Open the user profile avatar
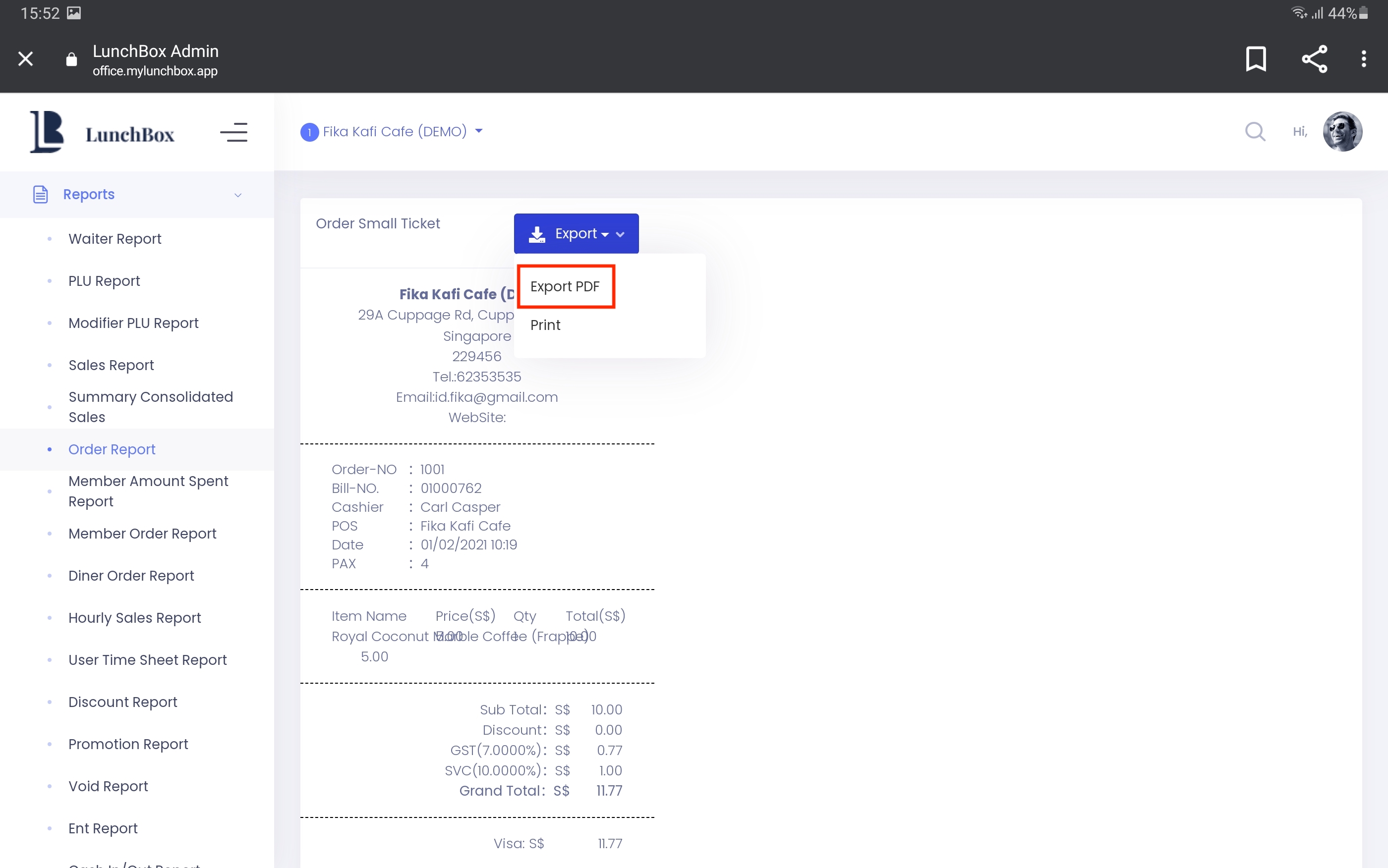 tap(1342, 131)
